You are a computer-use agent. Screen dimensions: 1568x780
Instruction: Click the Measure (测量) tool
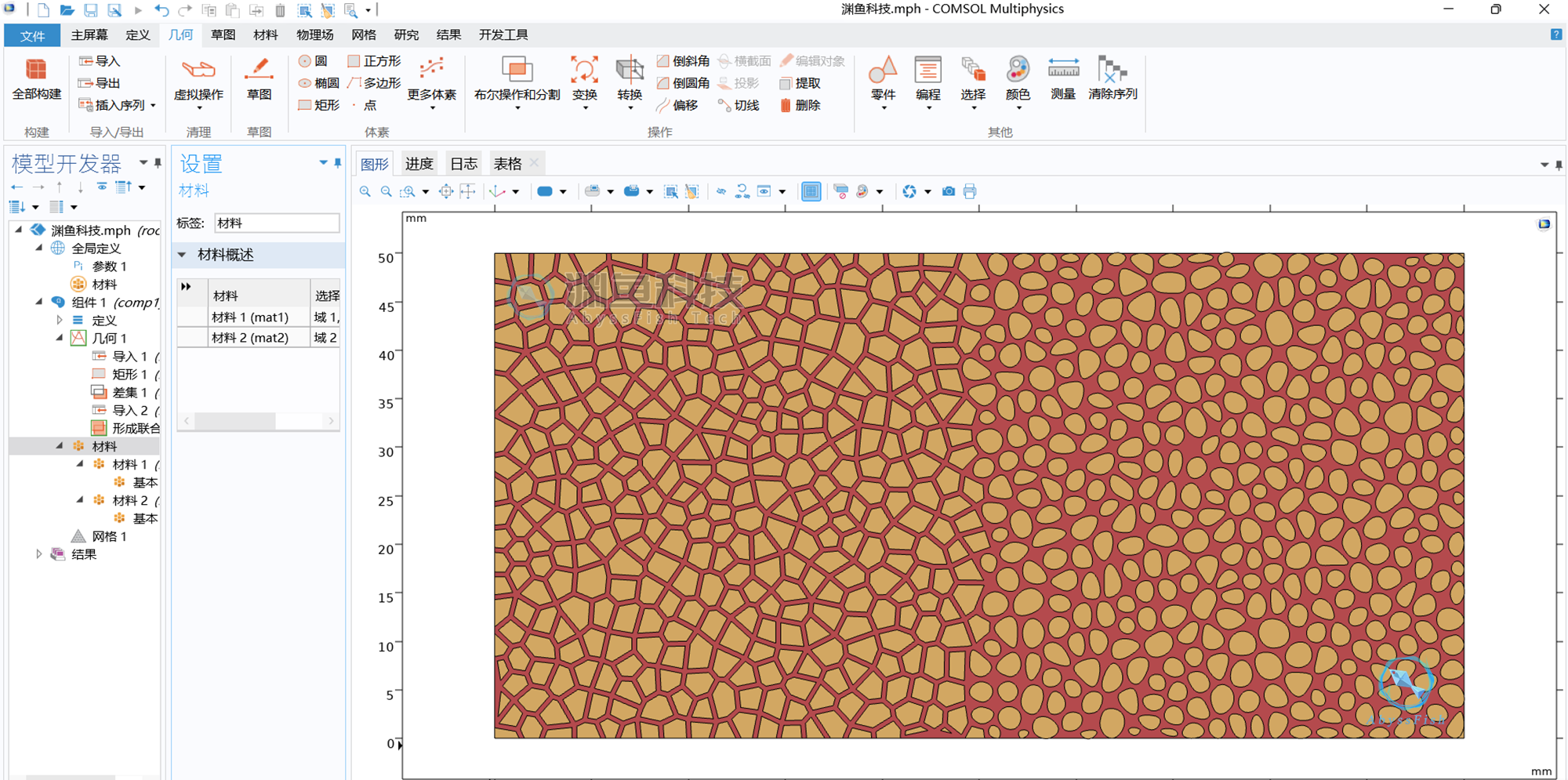(x=1063, y=80)
